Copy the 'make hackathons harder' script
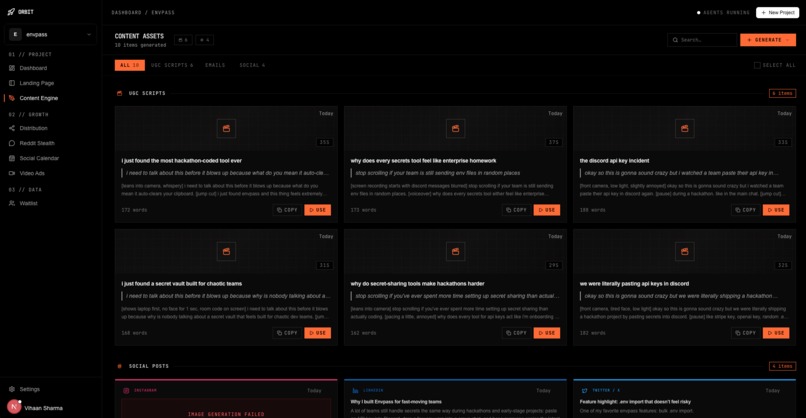Viewport: 806px width, 418px height. [517, 333]
